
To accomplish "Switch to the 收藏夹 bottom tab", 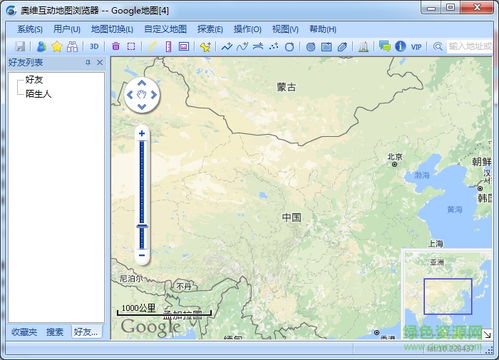I will point(24,332).
